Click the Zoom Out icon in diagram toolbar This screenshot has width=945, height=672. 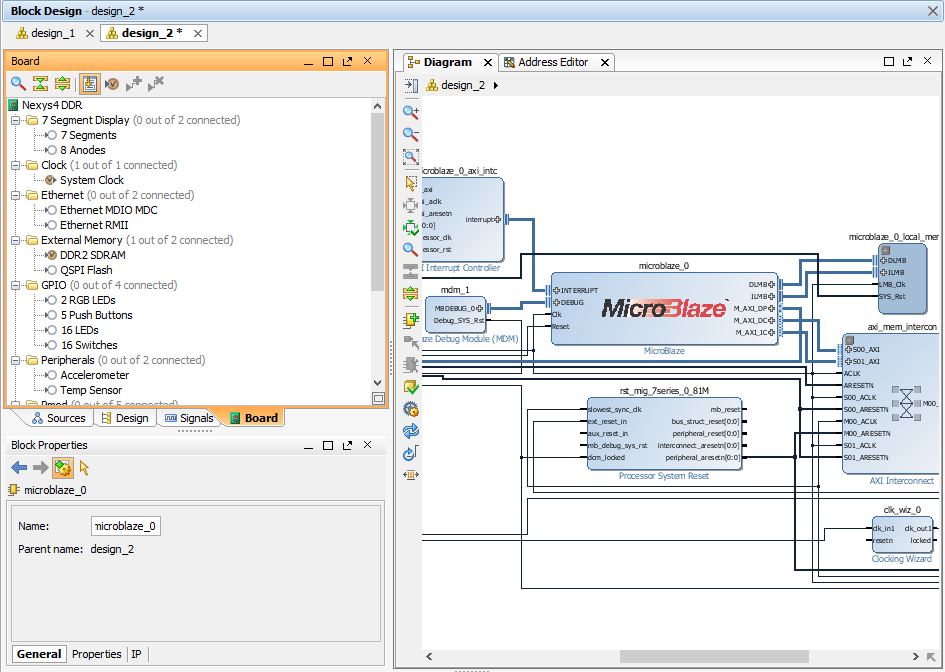pos(411,134)
